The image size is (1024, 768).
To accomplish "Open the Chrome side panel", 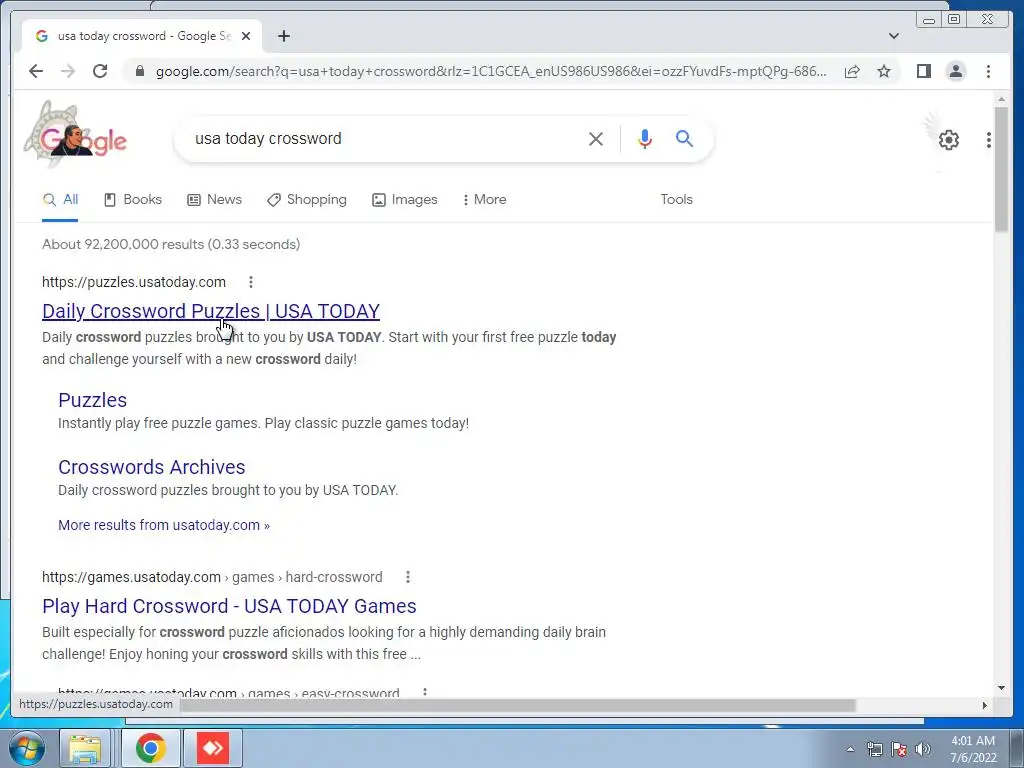I will coord(923,71).
